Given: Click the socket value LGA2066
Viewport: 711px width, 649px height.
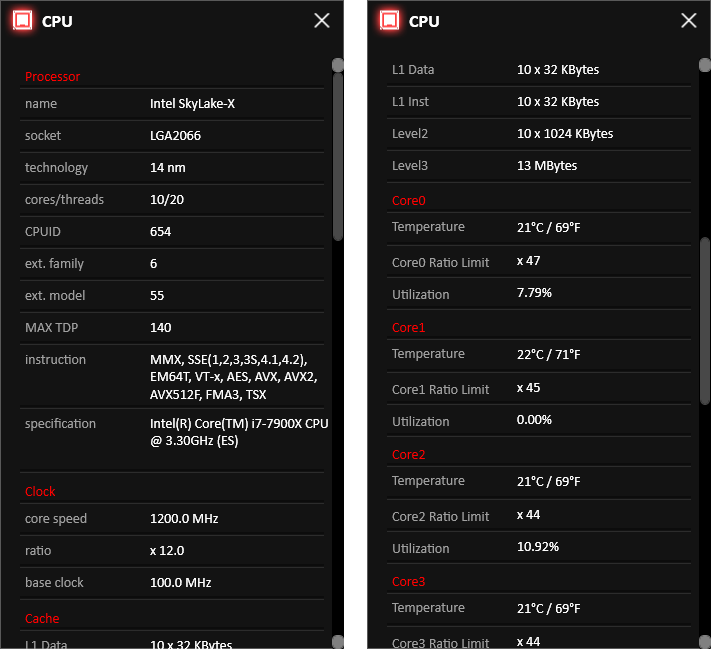Looking at the screenshot, I should (x=175, y=136).
